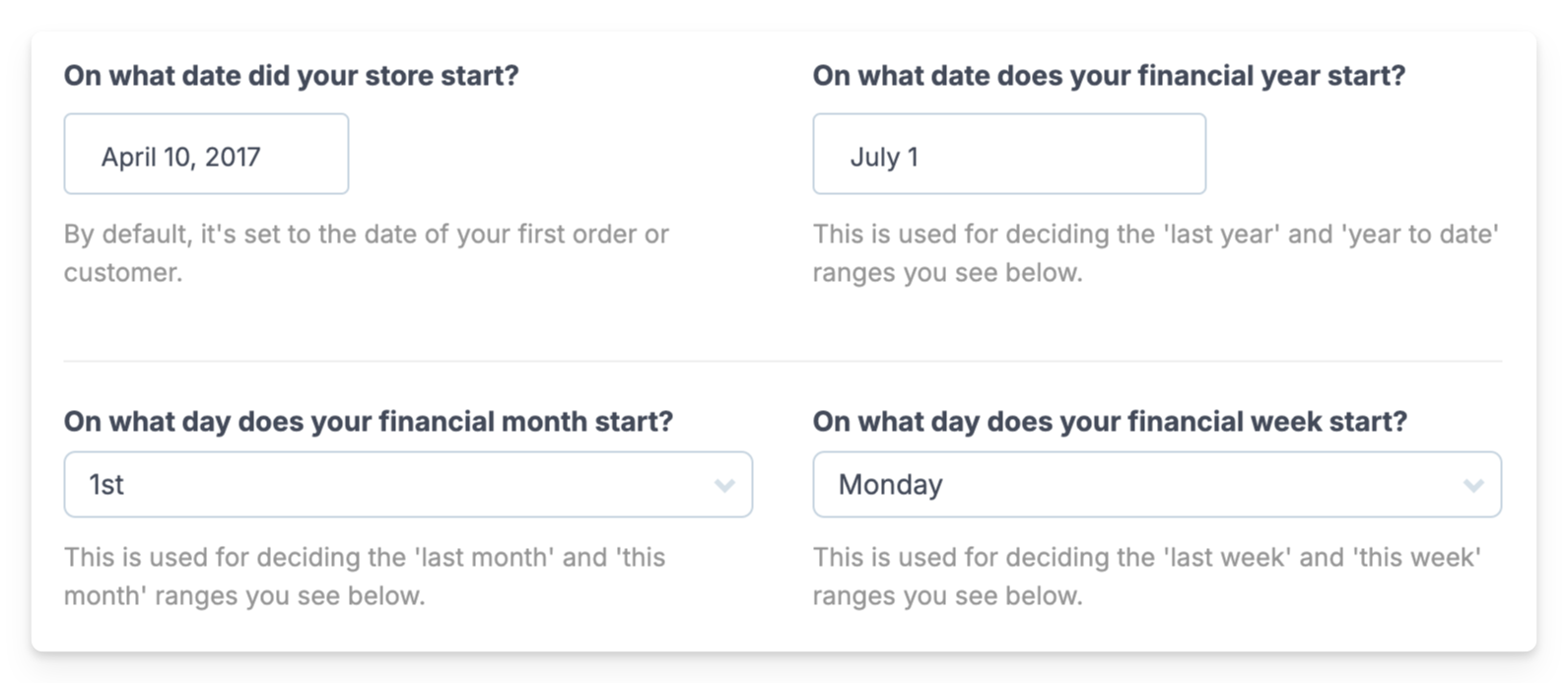This screenshot has width=1568, height=683.
Task: Click the "1st" selected value text
Action: tap(106, 485)
